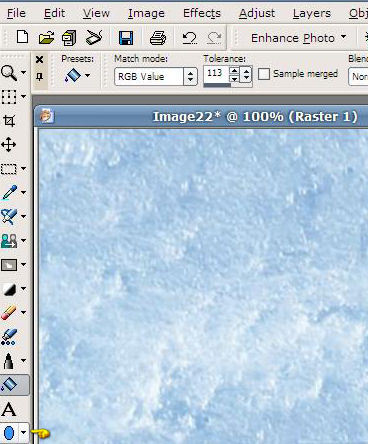Screen dimensions: 368x444
Task: Open the Enhance Photo dropdown
Action: click(x=298, y=38)
